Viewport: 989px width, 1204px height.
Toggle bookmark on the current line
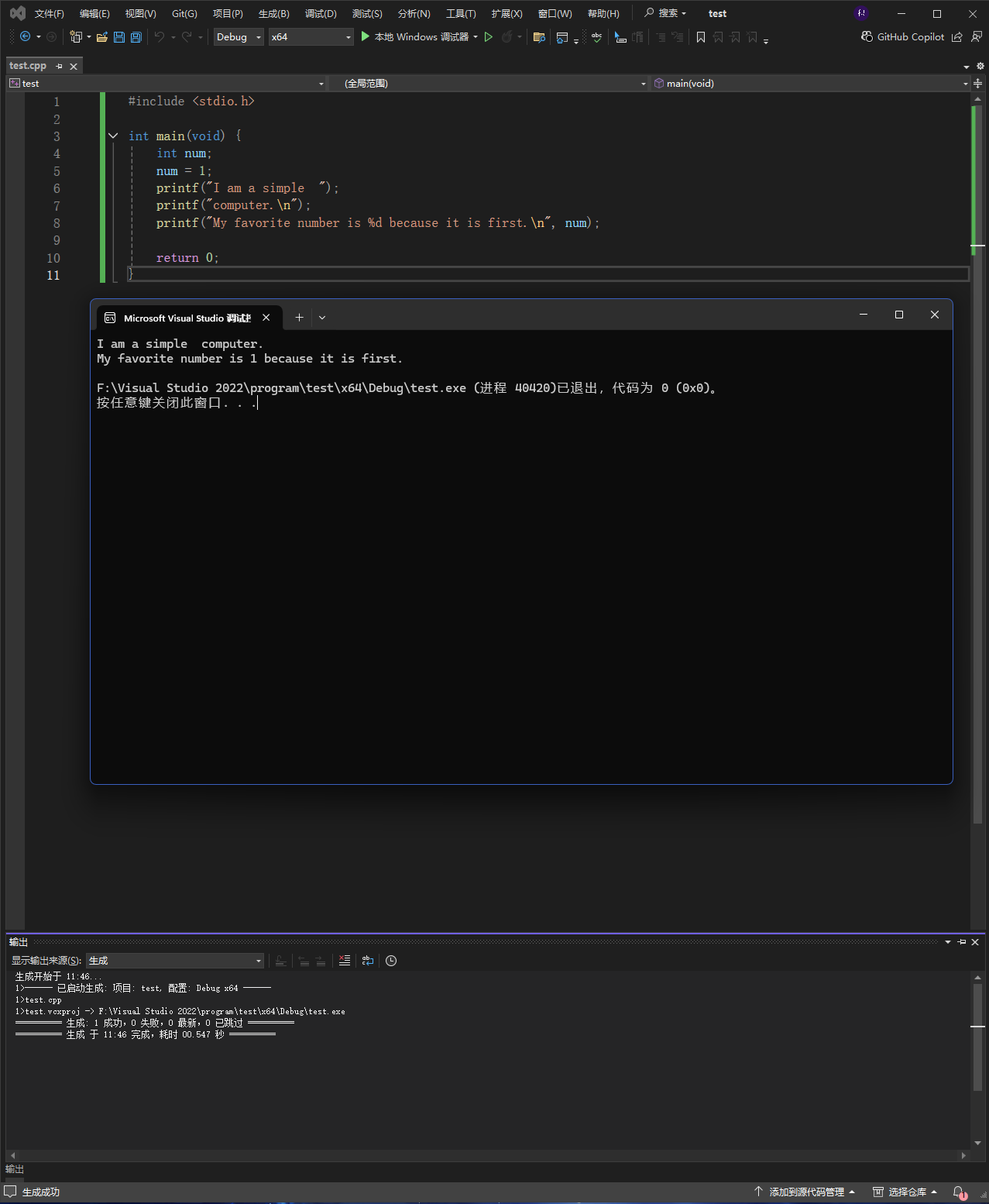coord(701,36)
